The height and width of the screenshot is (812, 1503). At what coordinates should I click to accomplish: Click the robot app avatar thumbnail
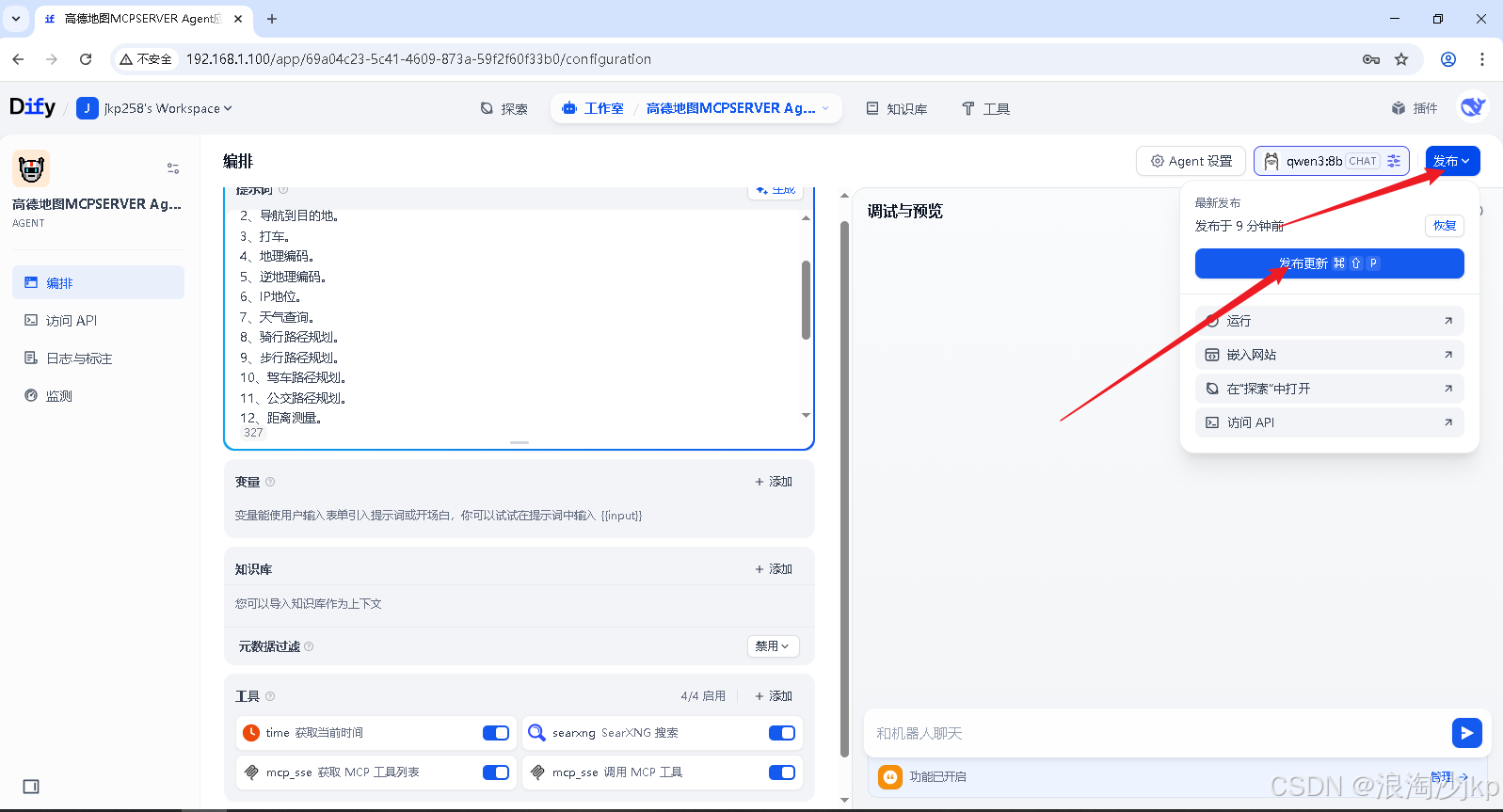coord(31,169)
